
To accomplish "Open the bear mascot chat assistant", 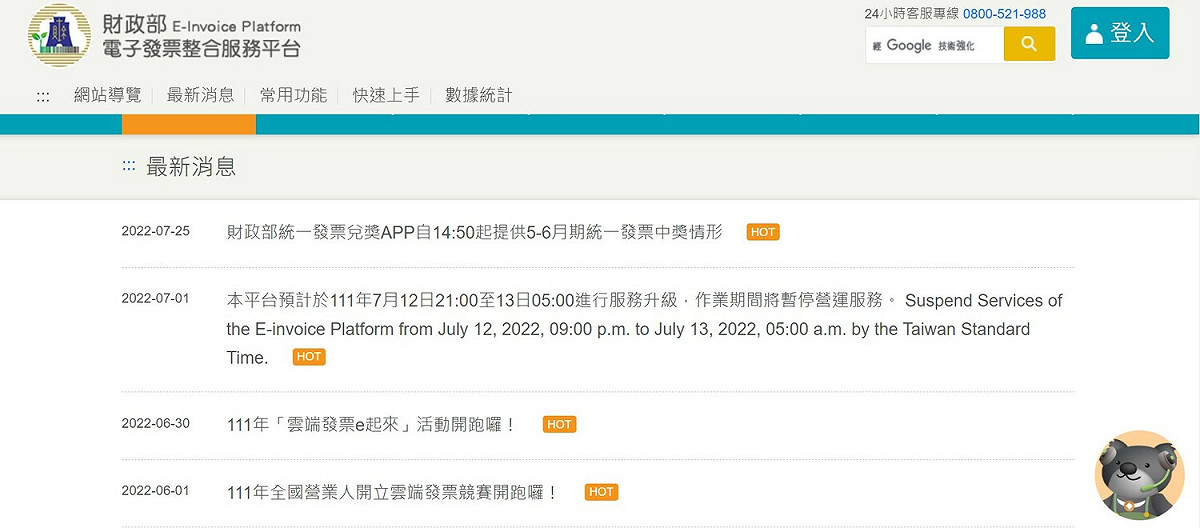I will (x=1139, y=476).
